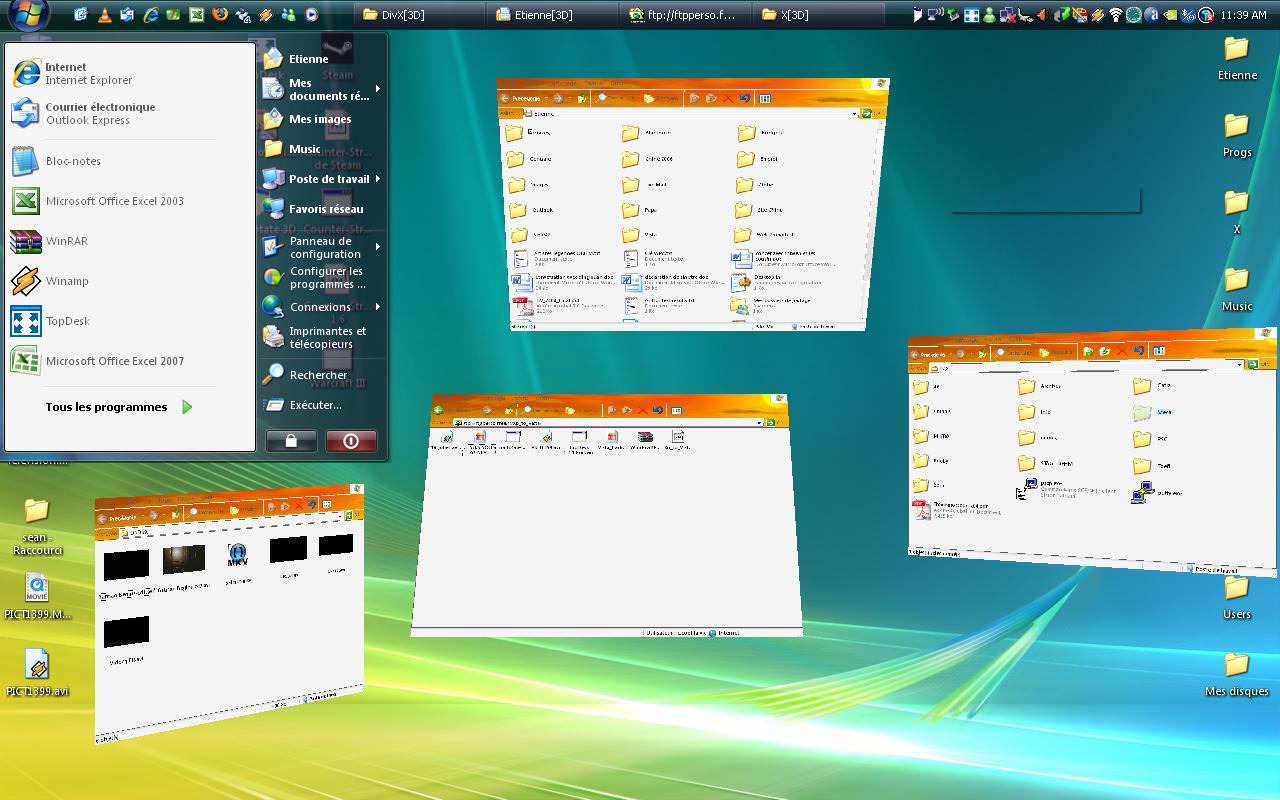The width and height of the screenshot is (1280, 800).
Task: Open Bluetooth tray icon
Action: 1188,15
